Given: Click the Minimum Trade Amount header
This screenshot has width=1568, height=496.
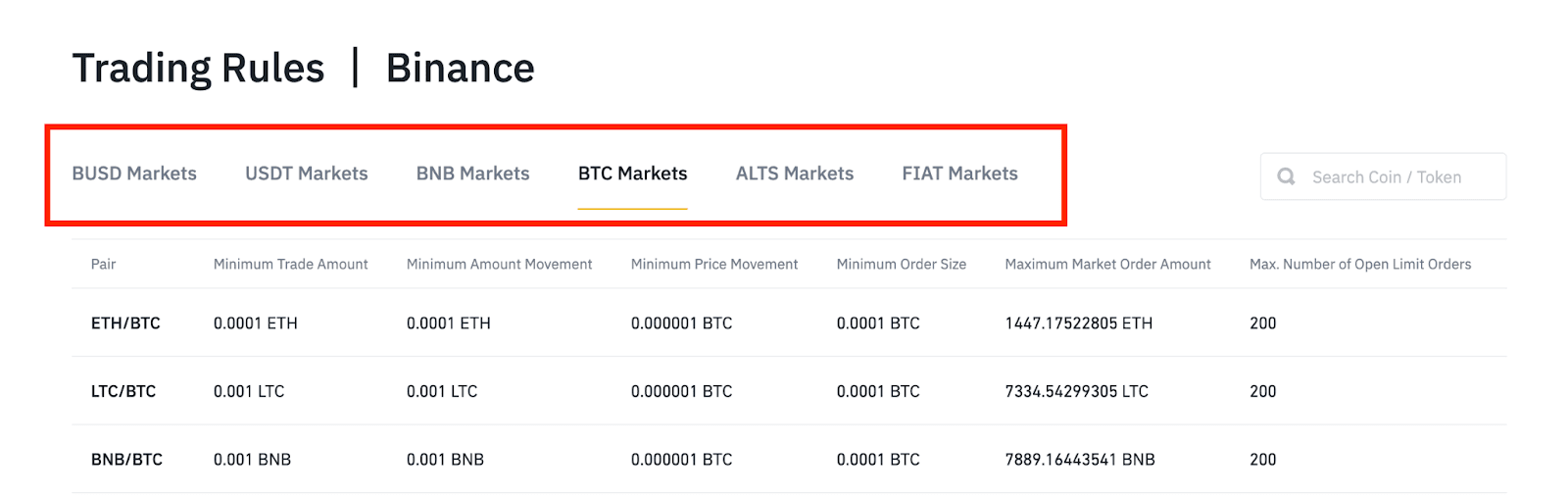Looking at the screenshot, I should point(290,265).
